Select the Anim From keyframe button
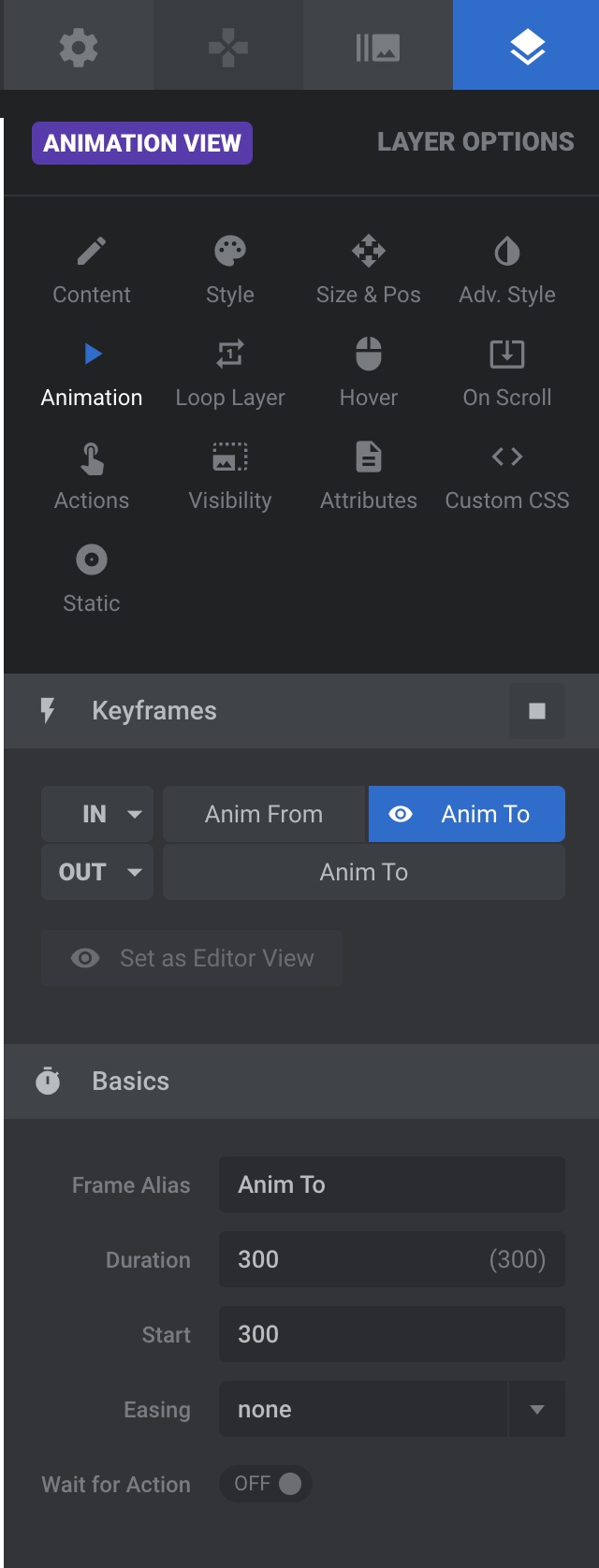The image size is (599, 1568). coord(264,814)
